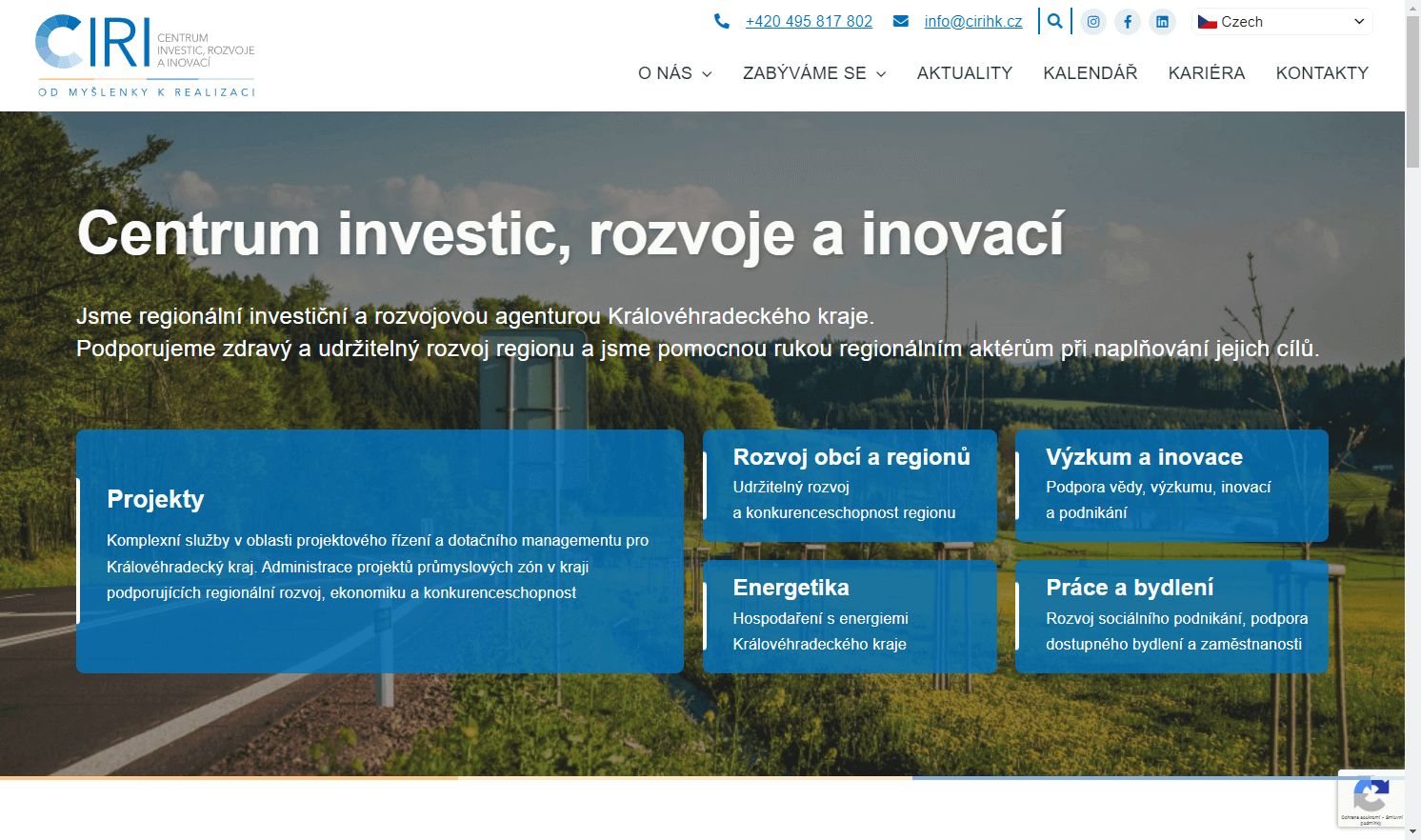The width and height of the screenshot is (1421, 840).
Task: Click the reCAPTCHA badge icon
Action: [x=1371, y=797]
